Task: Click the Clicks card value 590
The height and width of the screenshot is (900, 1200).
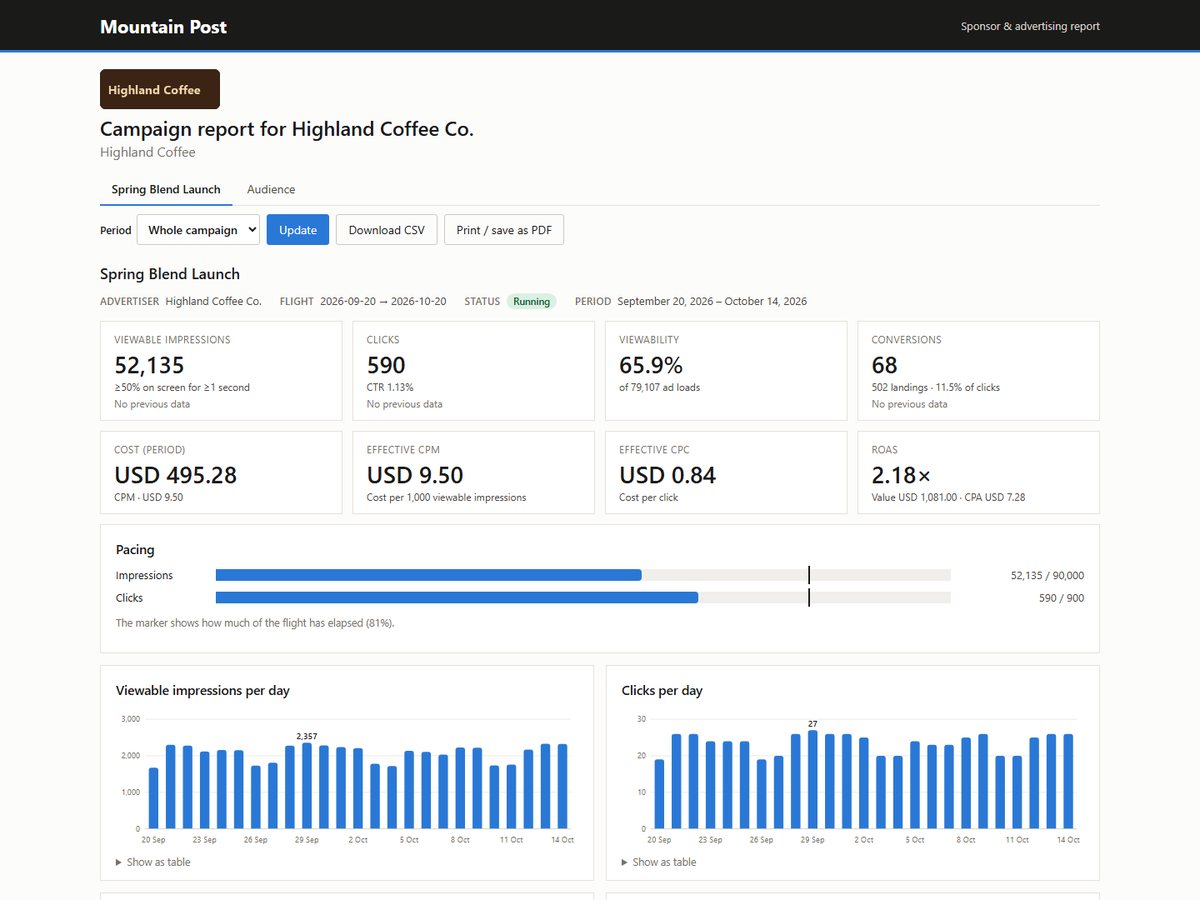Action: [x=386, y=365]
